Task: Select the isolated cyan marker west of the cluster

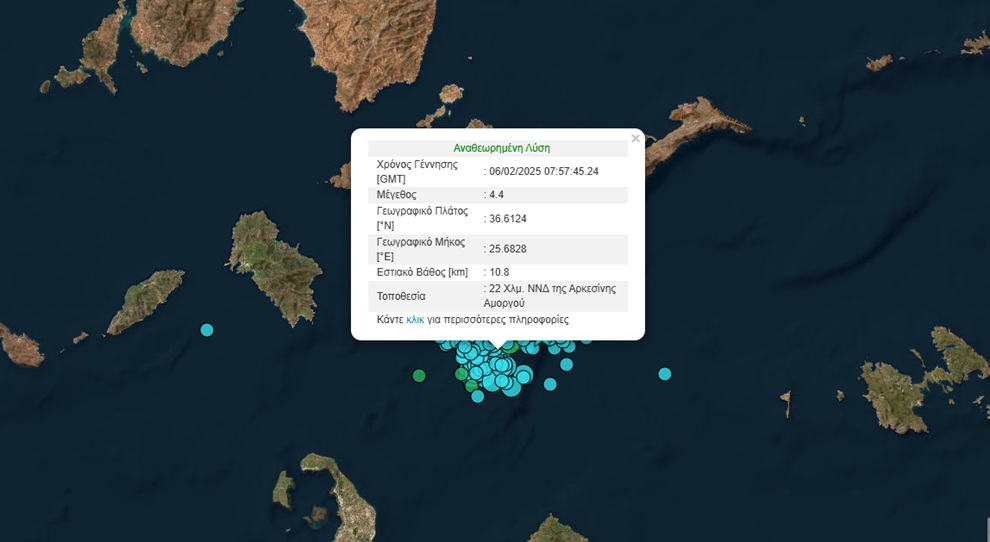Action: tap(207, 330)
